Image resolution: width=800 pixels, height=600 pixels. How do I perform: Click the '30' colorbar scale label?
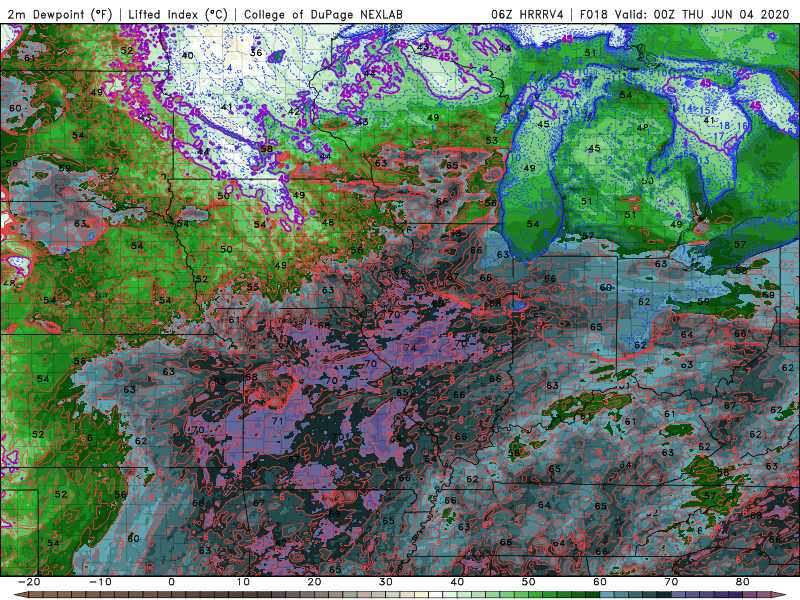[386, 582]
